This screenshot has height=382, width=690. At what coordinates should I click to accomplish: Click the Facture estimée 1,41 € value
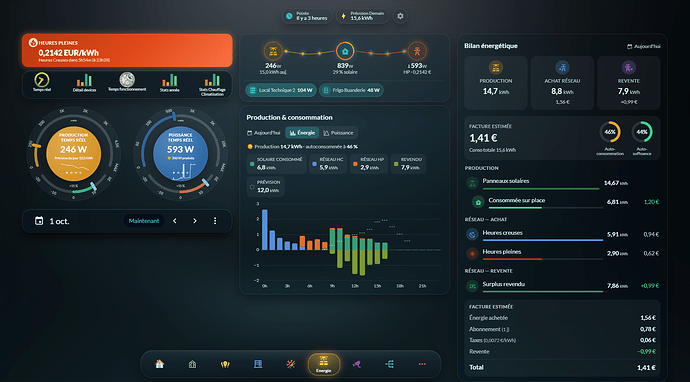point(483,138)
